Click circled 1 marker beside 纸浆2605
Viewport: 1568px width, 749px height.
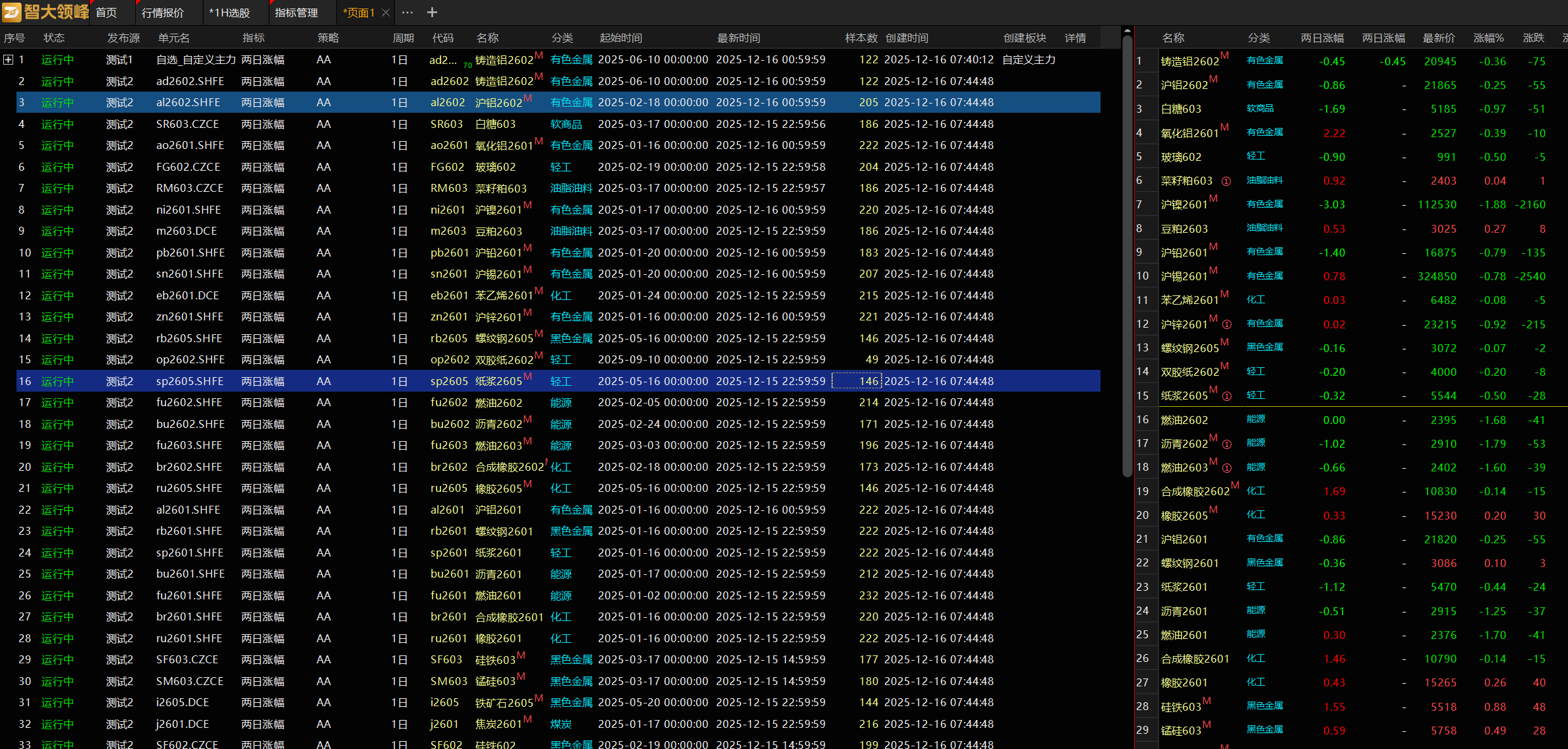click(1226, 396)
